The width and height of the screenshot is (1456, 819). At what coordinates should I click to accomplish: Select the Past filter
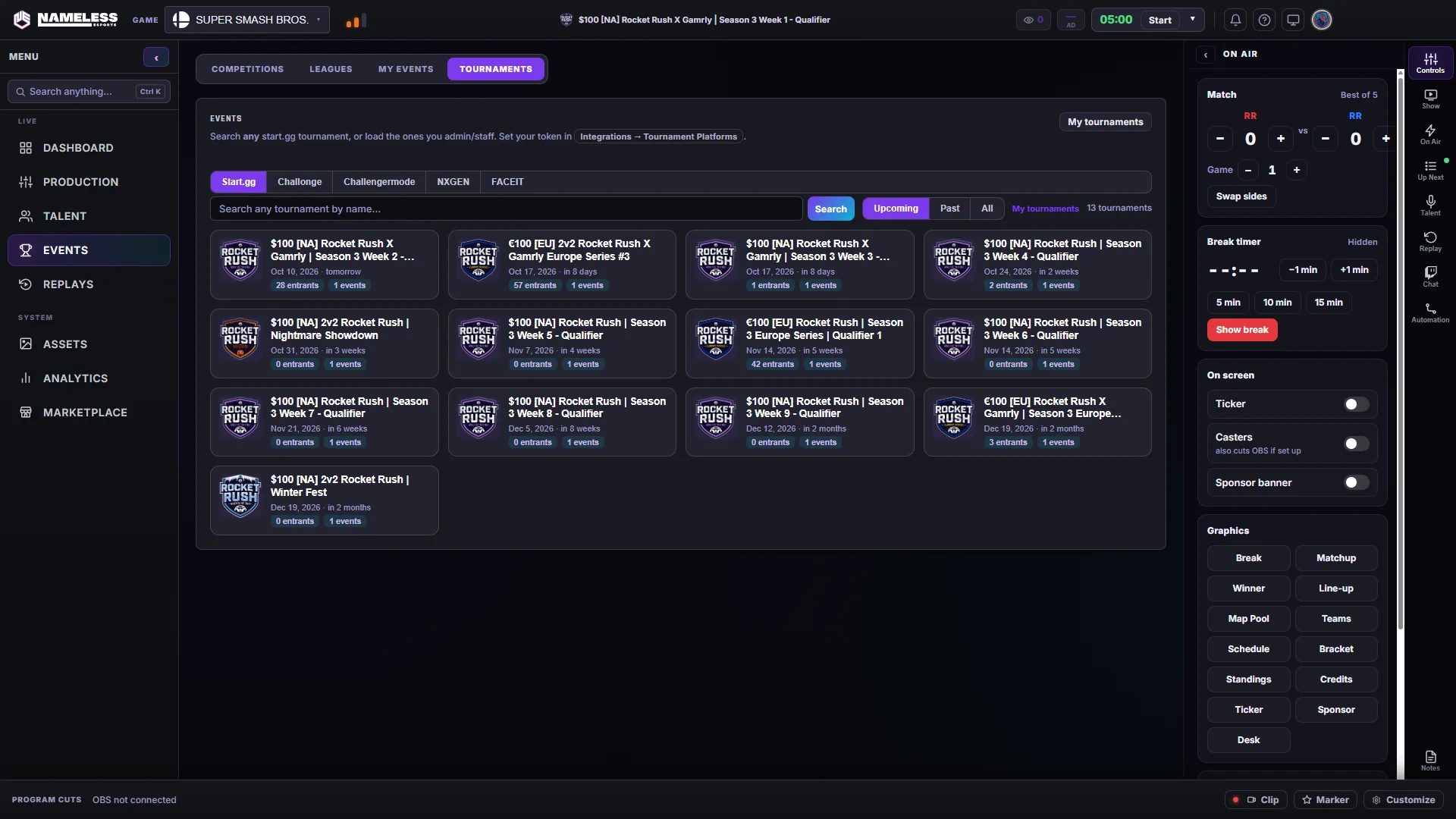tap(949, 209)
